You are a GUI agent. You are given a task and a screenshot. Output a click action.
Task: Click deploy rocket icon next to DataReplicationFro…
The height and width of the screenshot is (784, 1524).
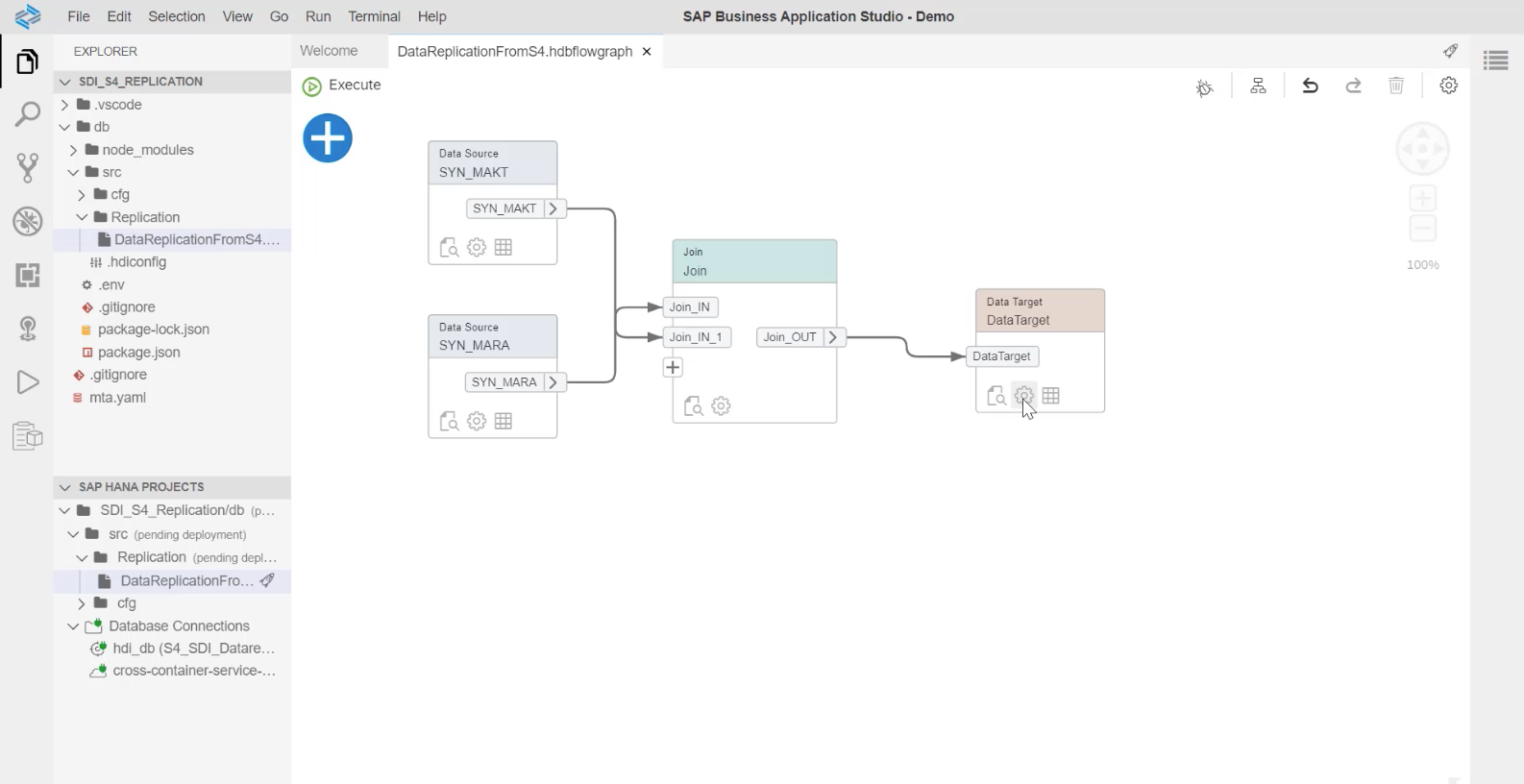point(268,580)
